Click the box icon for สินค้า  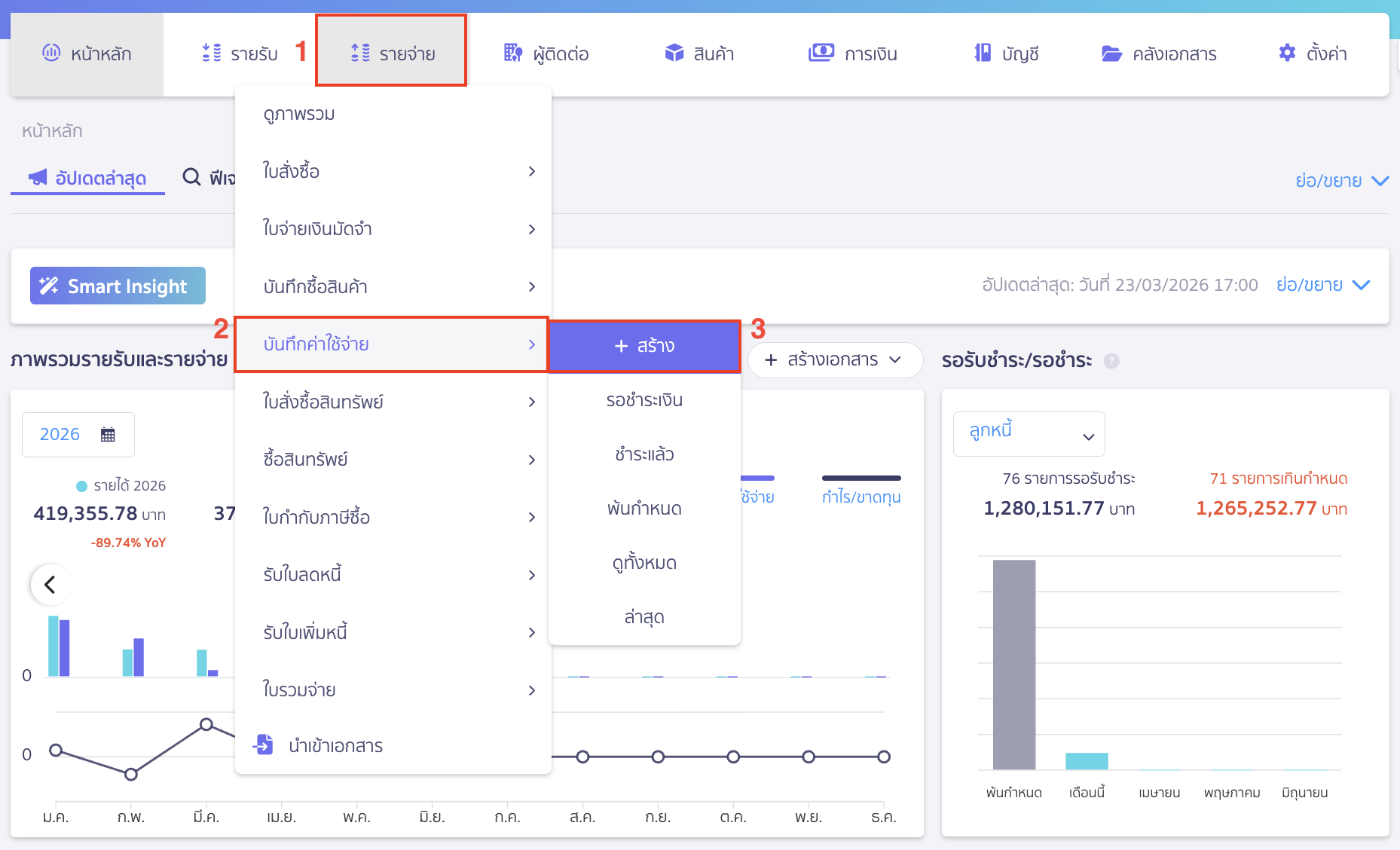pos(674,53)
